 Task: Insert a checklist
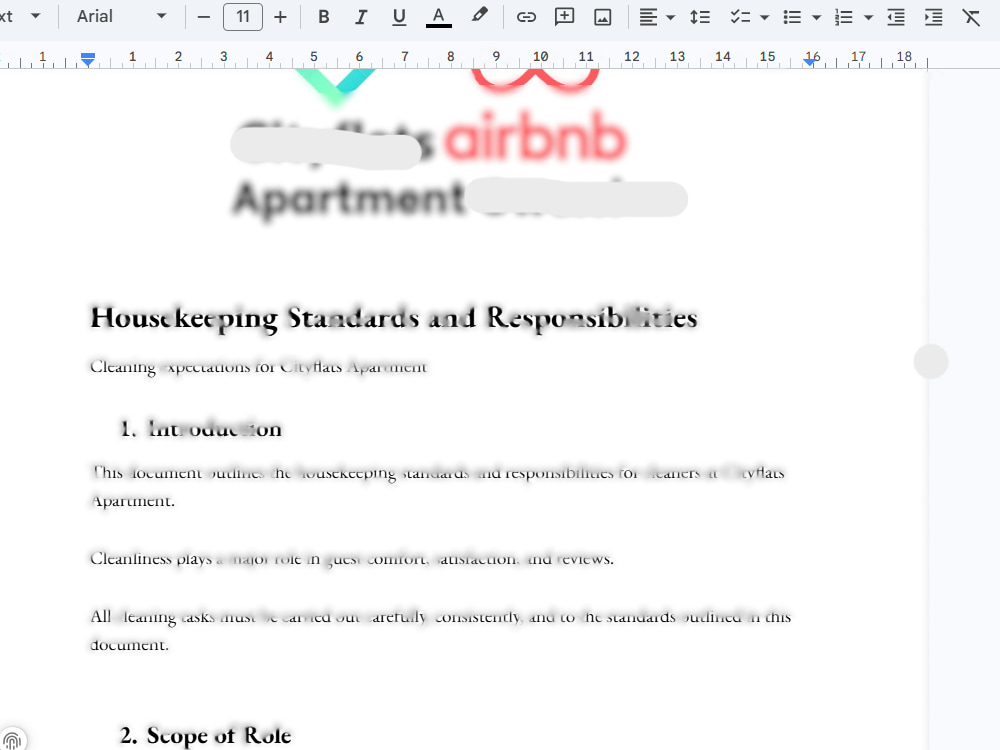(740, 17)
